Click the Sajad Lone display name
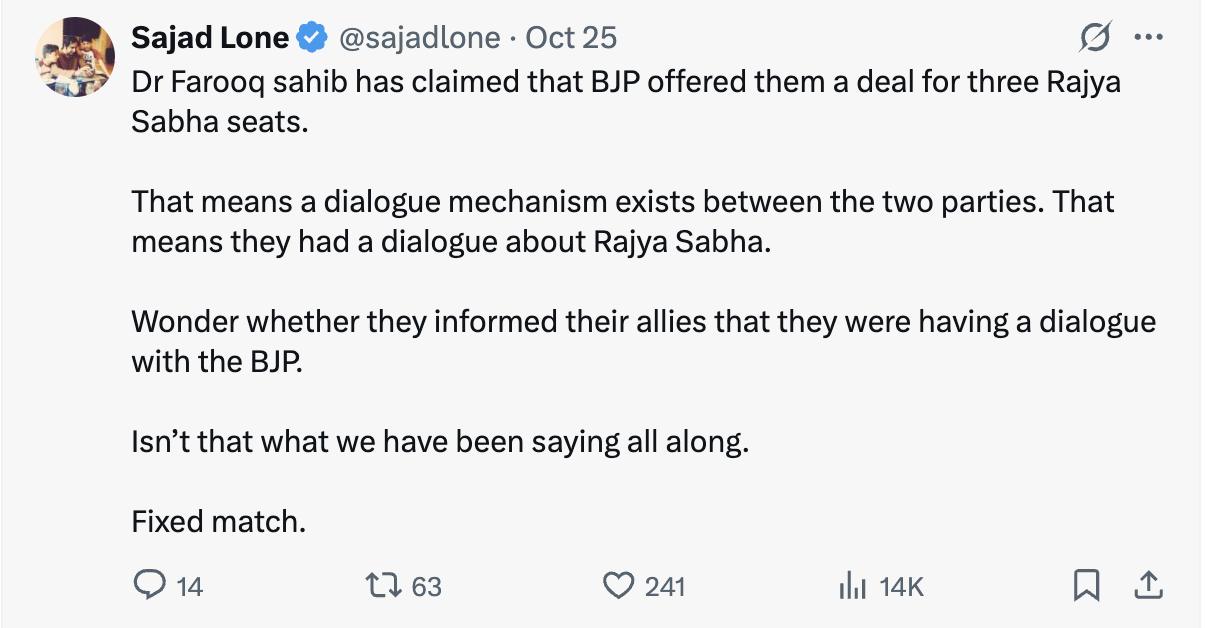 click(x=210, y=38)
